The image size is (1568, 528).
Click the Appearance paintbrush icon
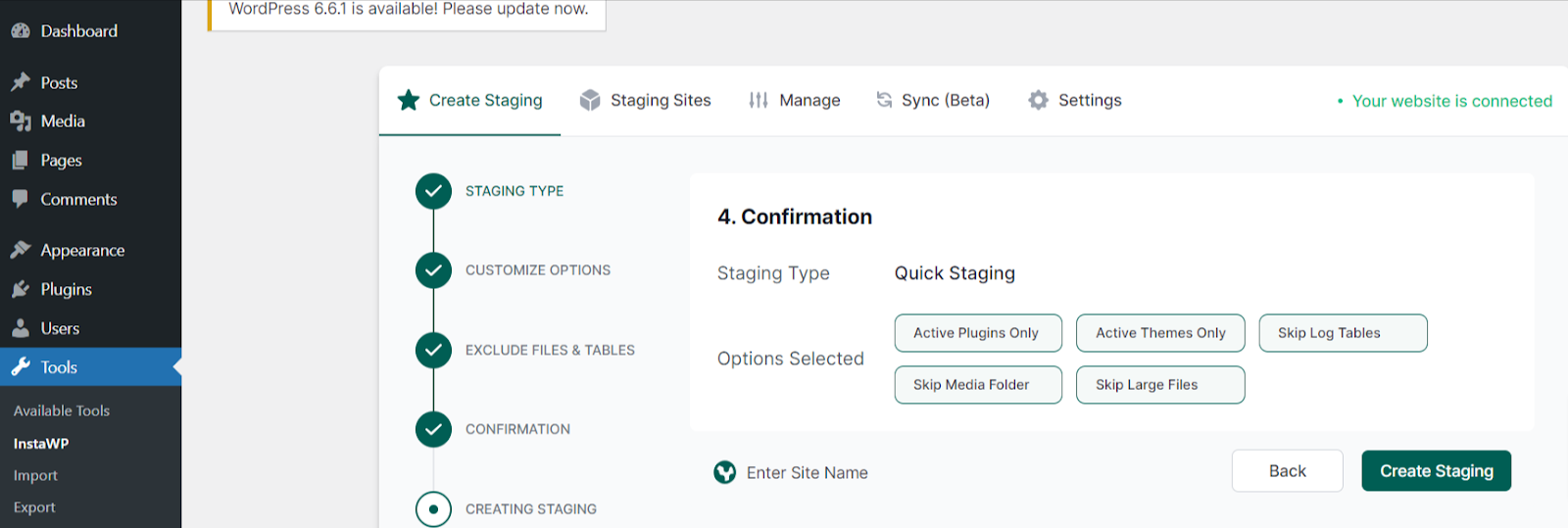pos(21,250)
